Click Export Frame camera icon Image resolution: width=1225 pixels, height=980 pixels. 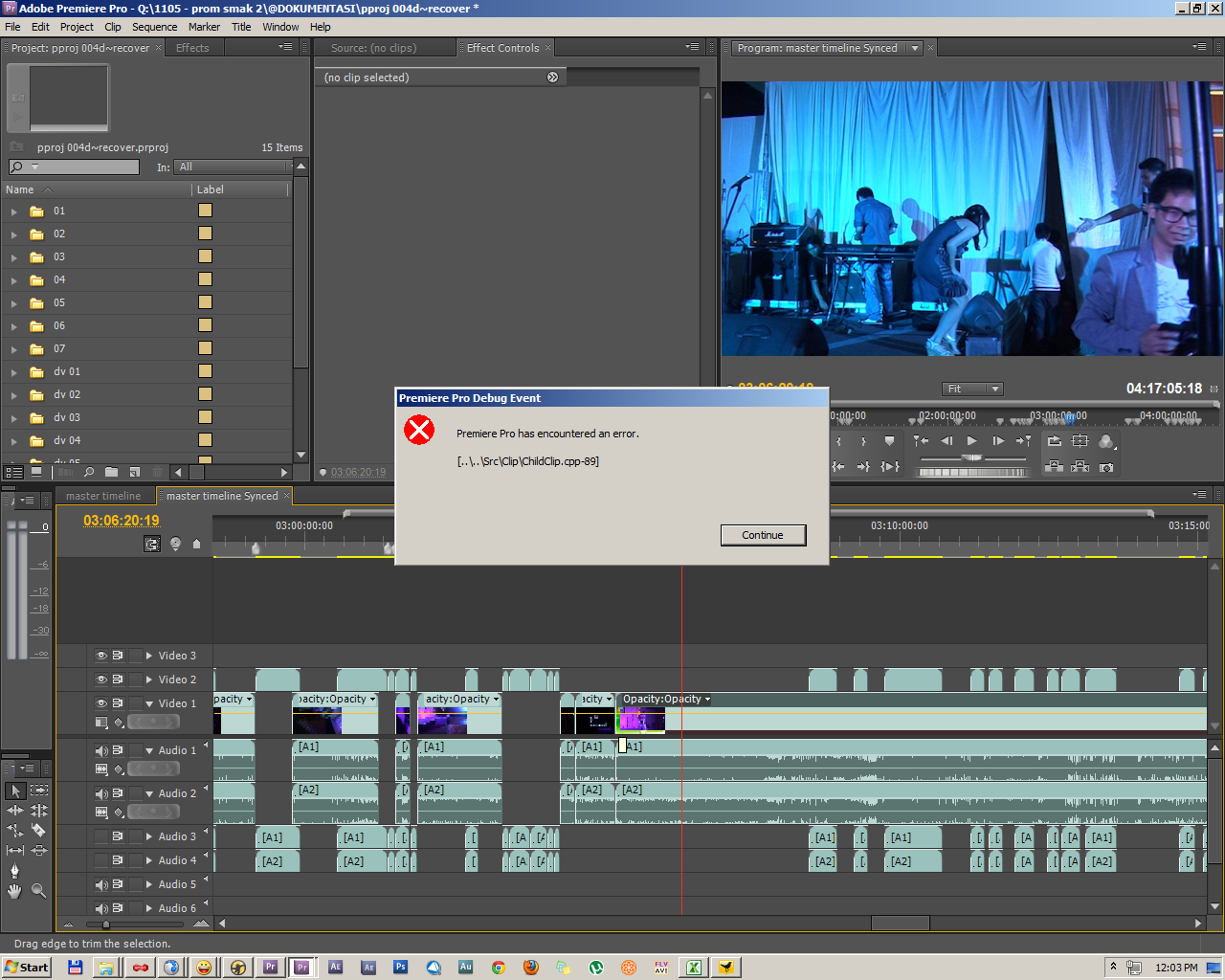coord(1106,467)
